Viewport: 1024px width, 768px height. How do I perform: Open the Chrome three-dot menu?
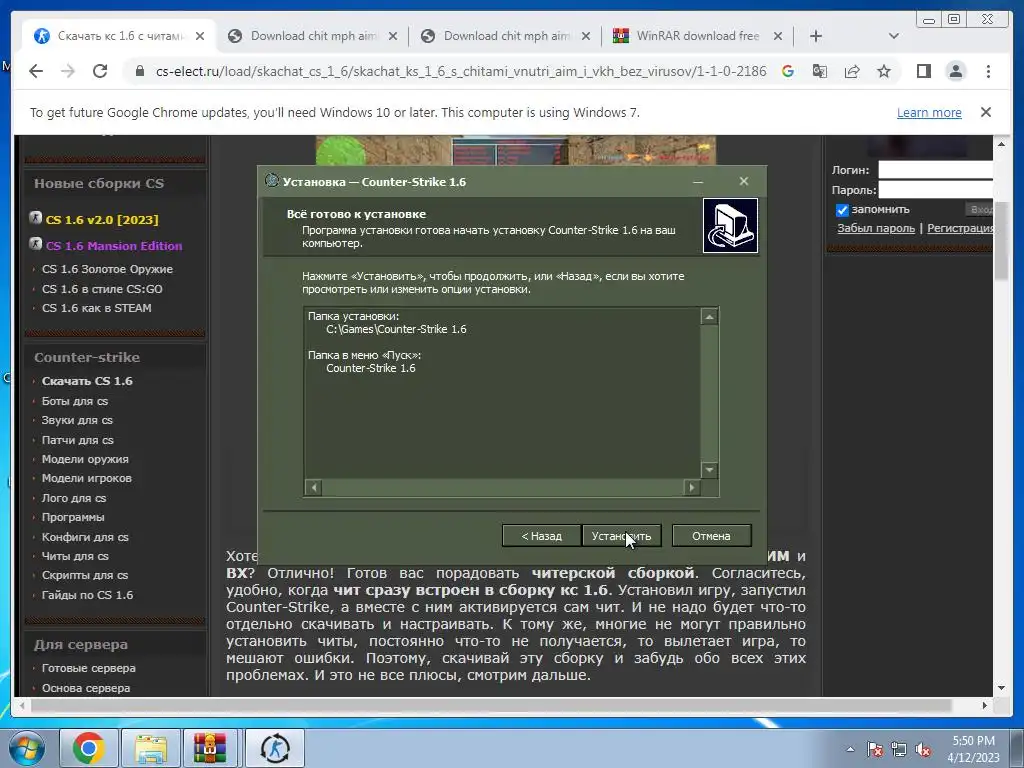988,71
